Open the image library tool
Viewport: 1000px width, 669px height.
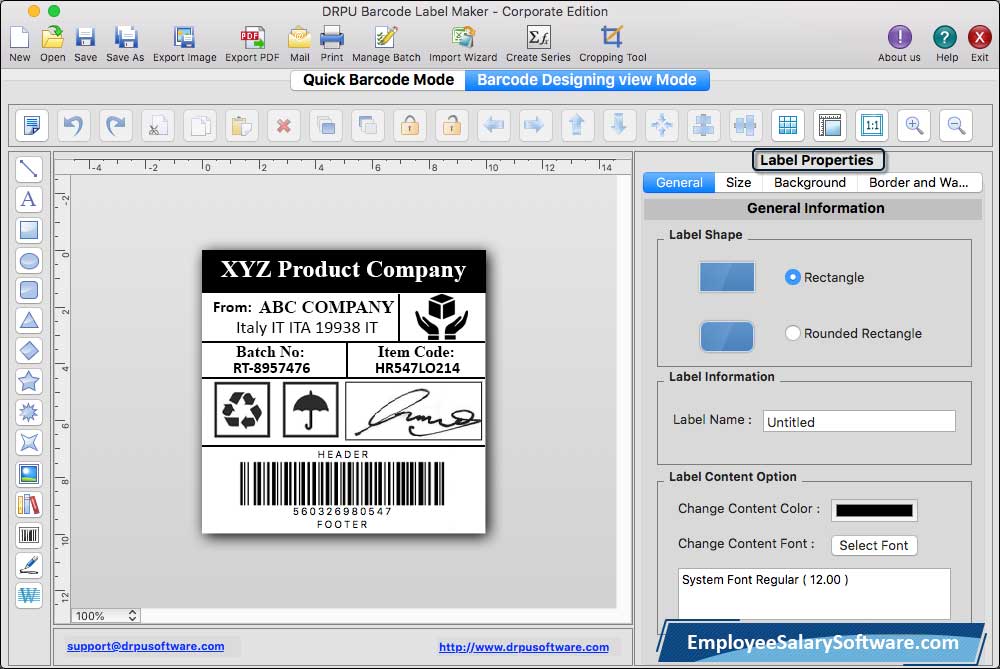pyautogui.click(x=29, y=504)
